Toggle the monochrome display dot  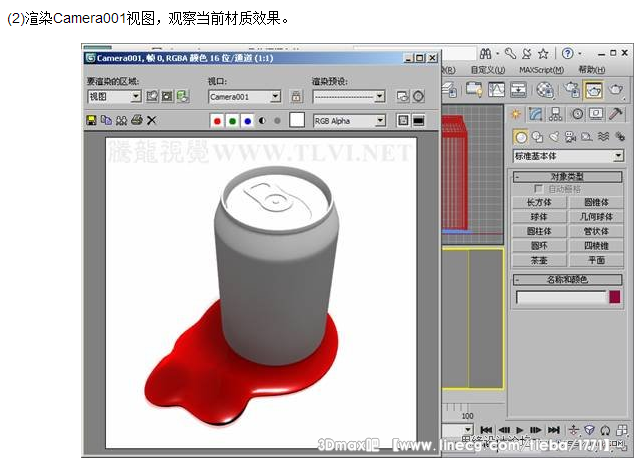coord(277,121)
